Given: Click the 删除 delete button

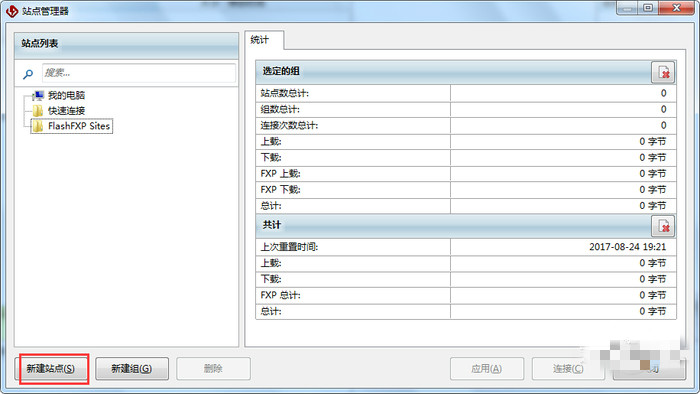Looking at the screenshot, I should pyautogui.click(x=213, y=369).
